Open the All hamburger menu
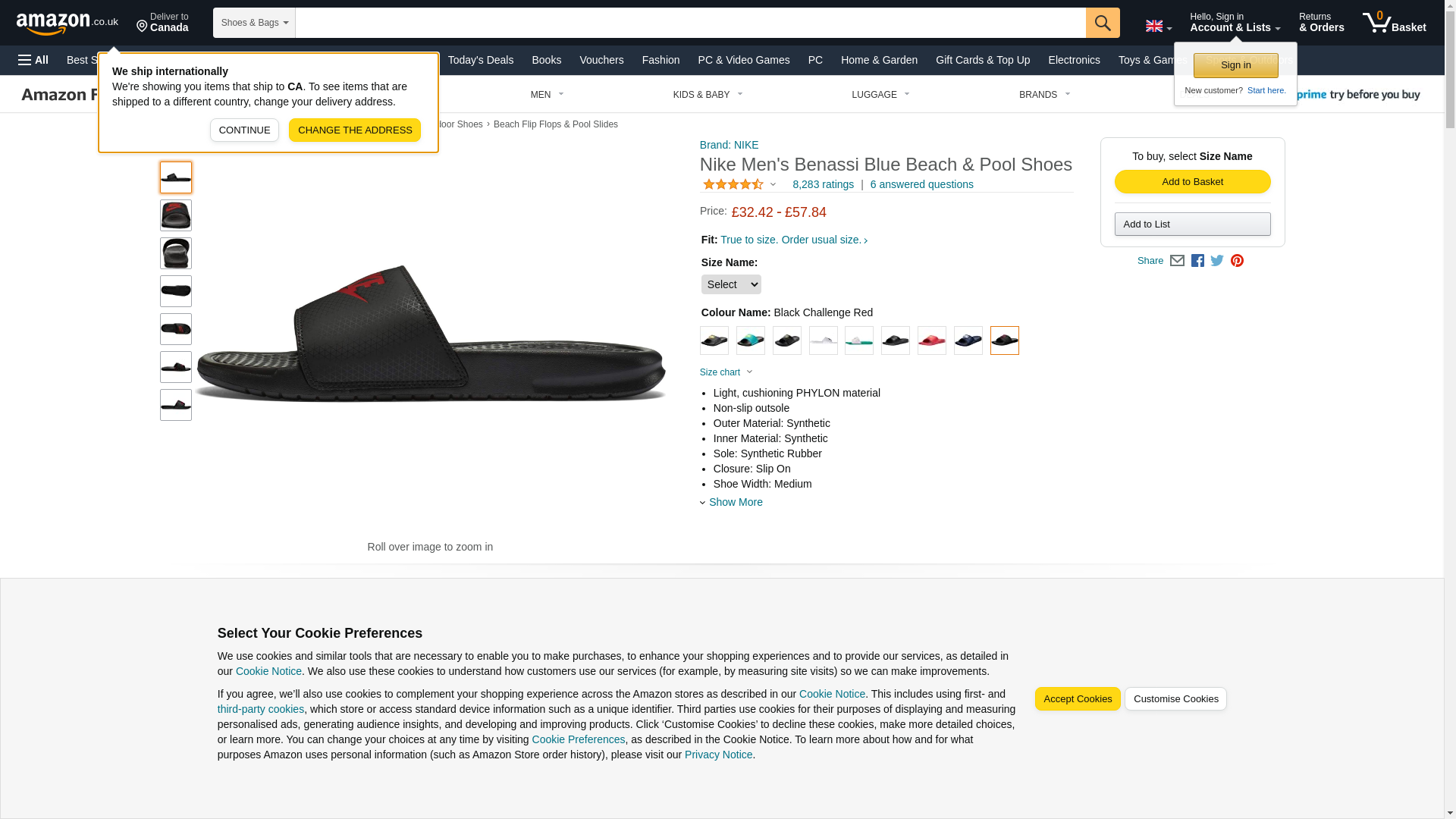This screenshot has height=819, width=1456. click(x=33, y=60)
